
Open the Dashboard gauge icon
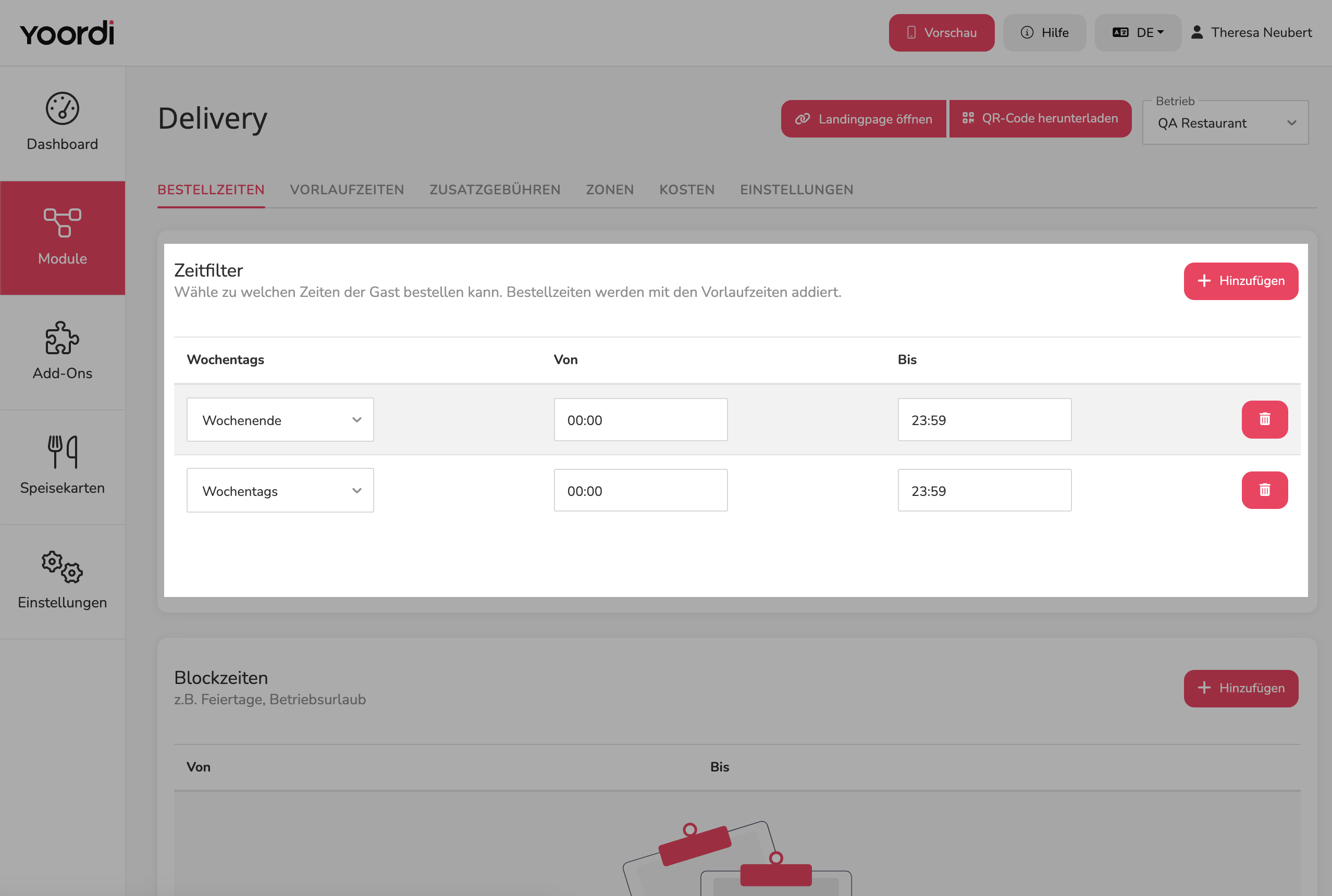click(63, 108)
